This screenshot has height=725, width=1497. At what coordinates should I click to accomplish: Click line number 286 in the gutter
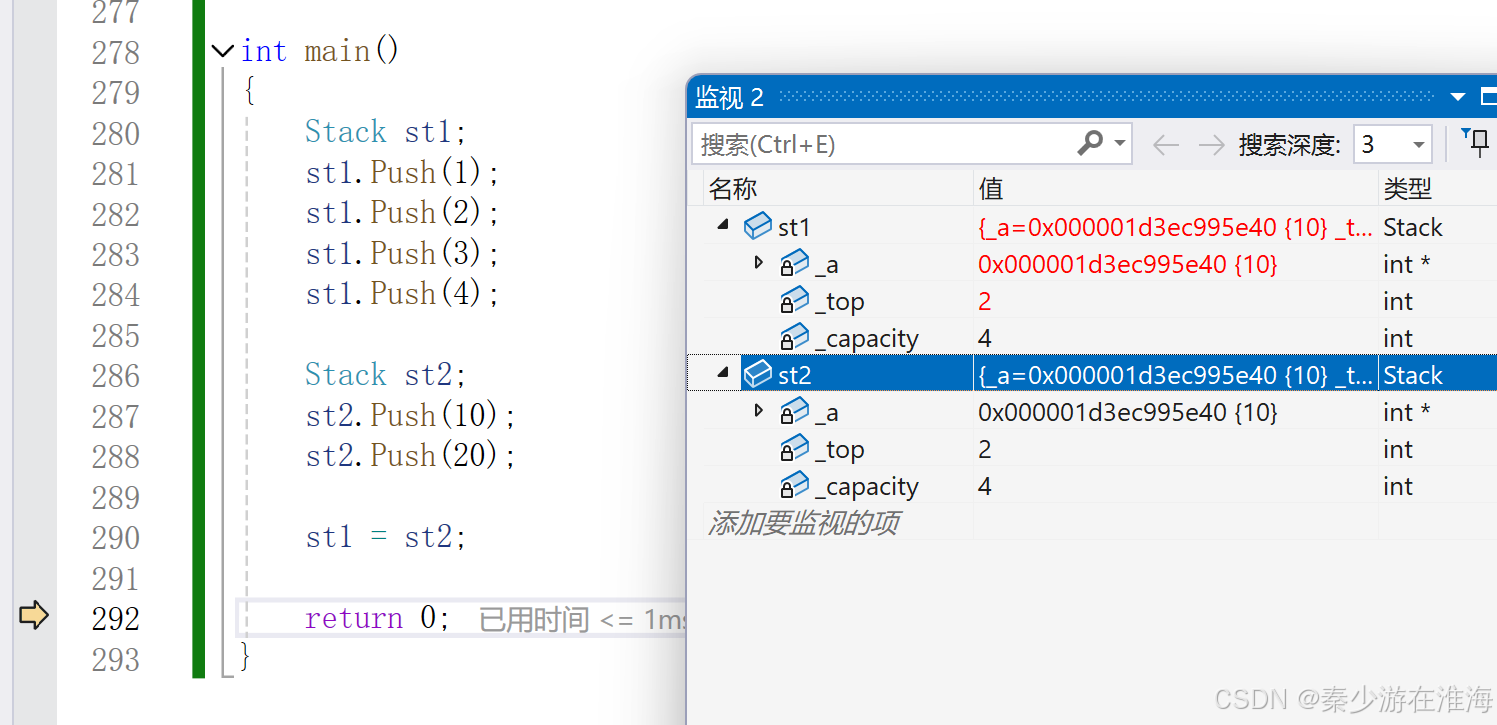(116, 375)
